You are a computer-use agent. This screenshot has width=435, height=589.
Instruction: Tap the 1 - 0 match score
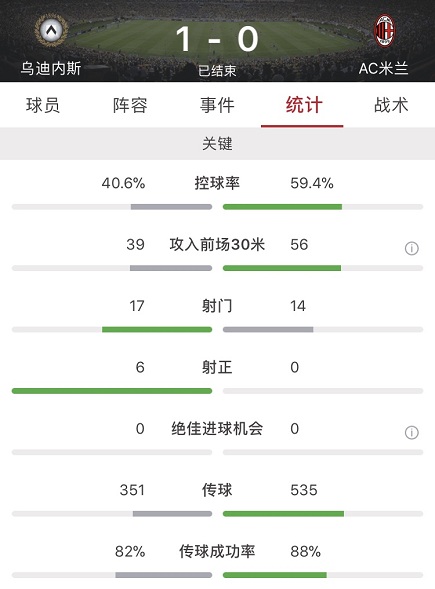coord(217,39)
